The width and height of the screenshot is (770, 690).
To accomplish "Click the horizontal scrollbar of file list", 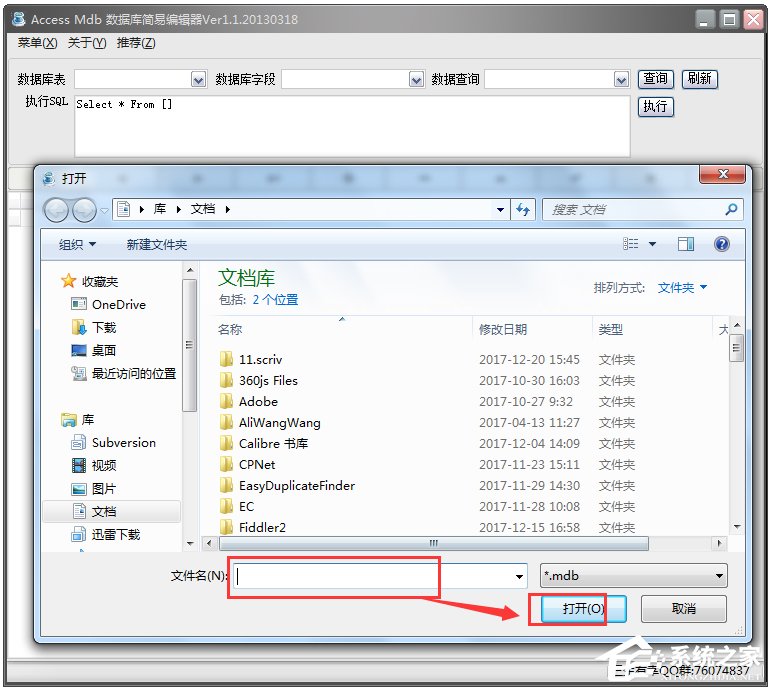I will click(x=434, y=543).
